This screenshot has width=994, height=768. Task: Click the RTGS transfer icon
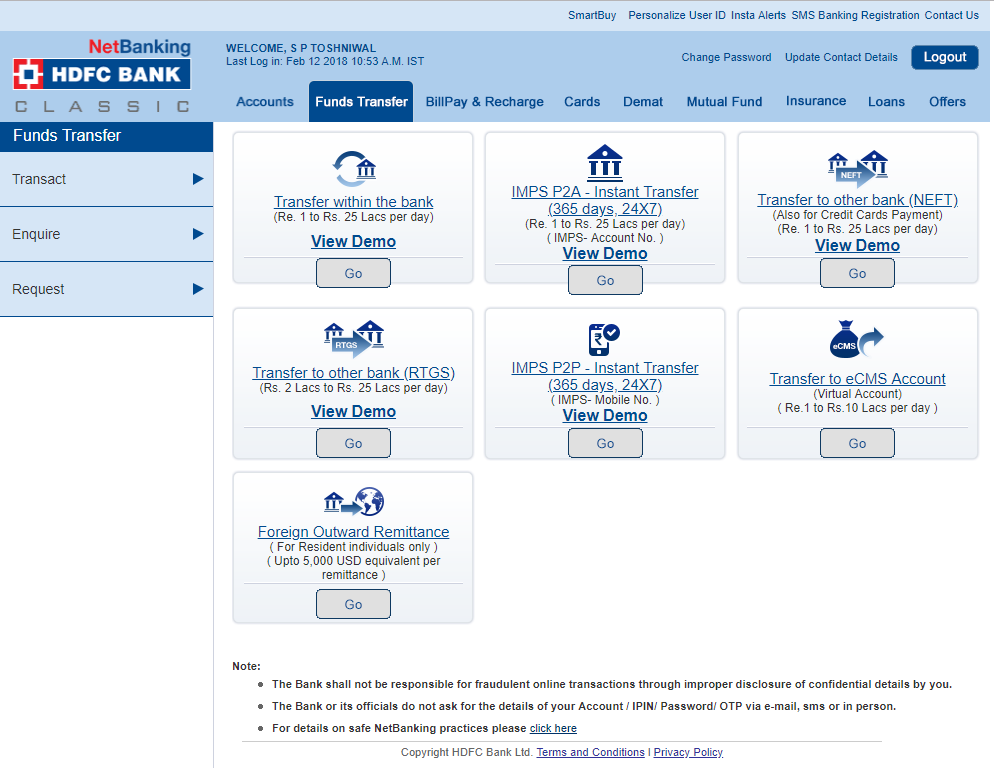[354, 339]
